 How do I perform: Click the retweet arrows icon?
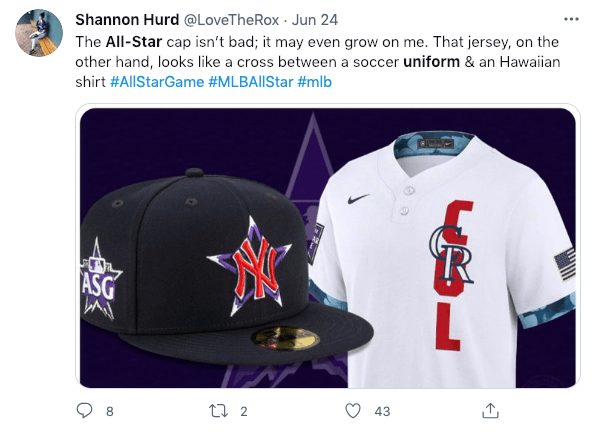pos(218,411)
